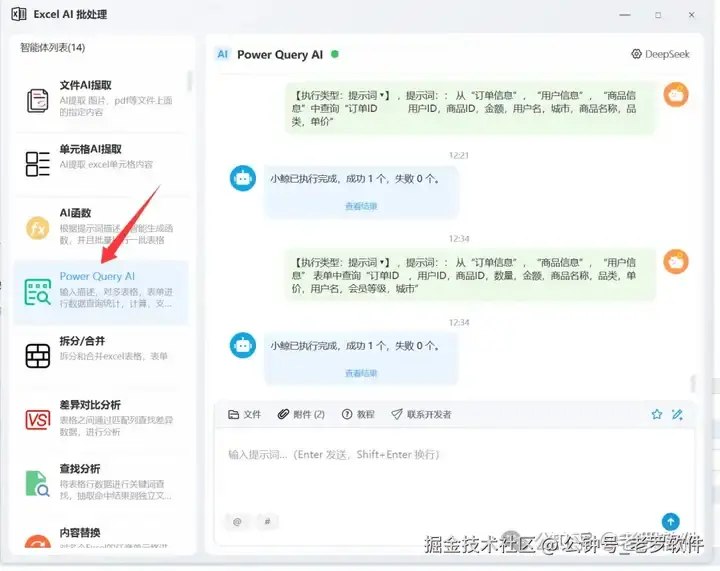Click the Power Query AI table-search icon
The width and height of the screenshot is (720, 571).
pos(38,291)
